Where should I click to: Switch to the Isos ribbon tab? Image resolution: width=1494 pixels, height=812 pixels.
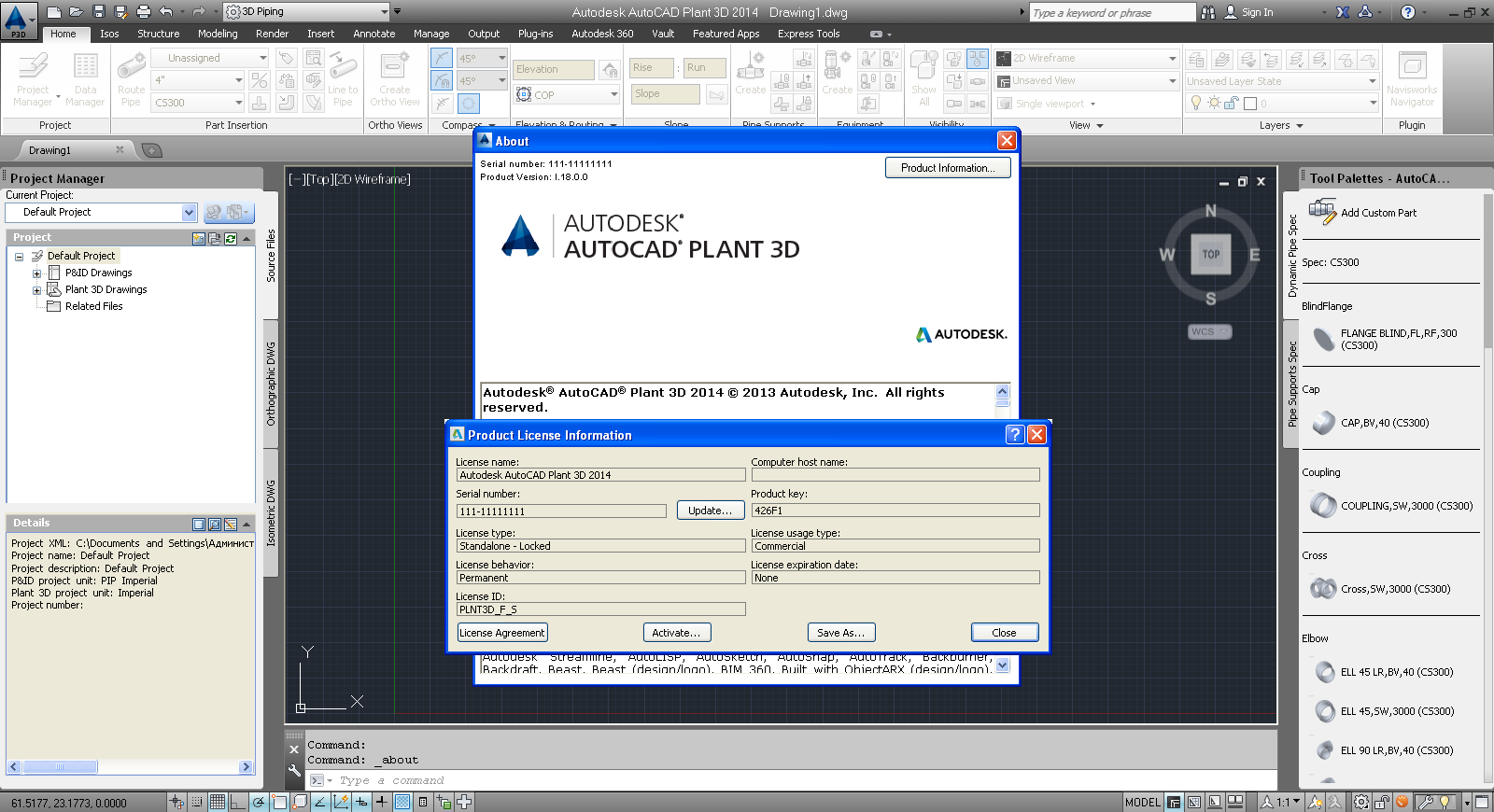[110, 34]
